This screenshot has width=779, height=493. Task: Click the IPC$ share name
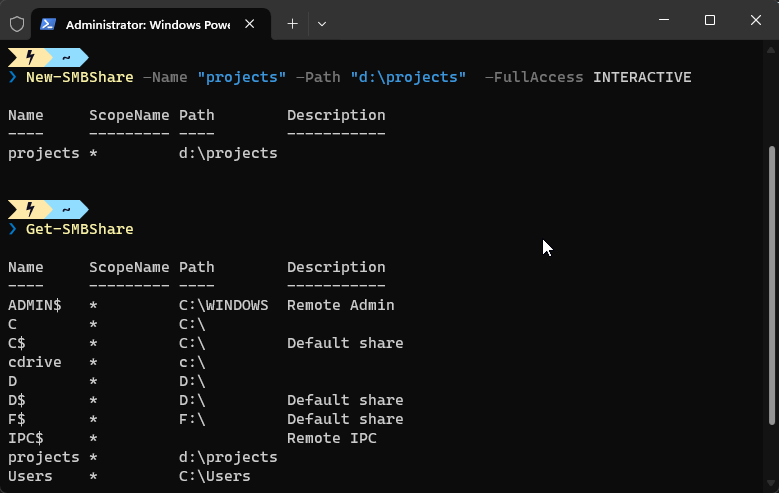[x=26, y=438]
